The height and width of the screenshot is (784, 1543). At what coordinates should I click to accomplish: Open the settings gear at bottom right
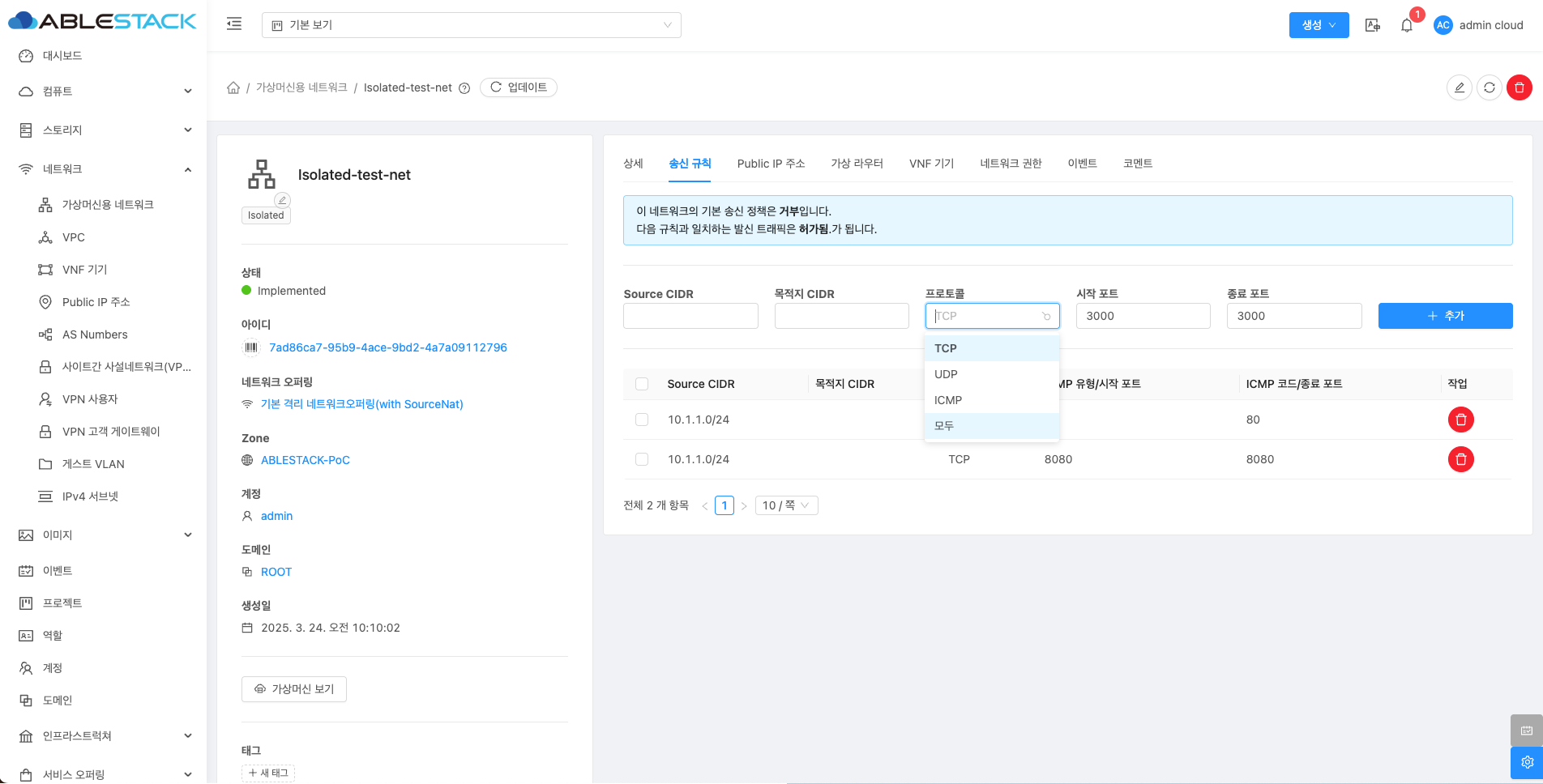tap(1526, 762)
